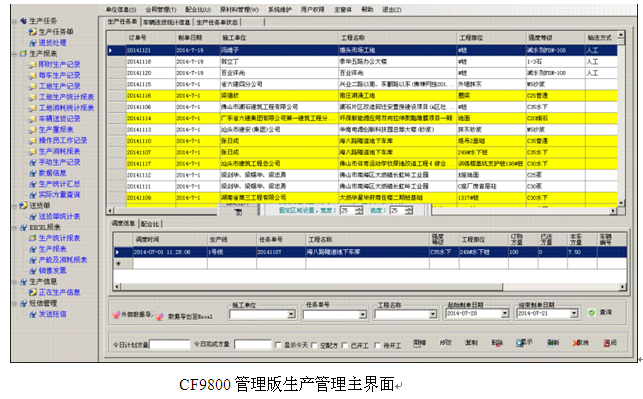Switch to the 生产任务单状态 tab
The height and width of the screenshot is (399, 643).
pyautogui.click(x=217, y=22)
